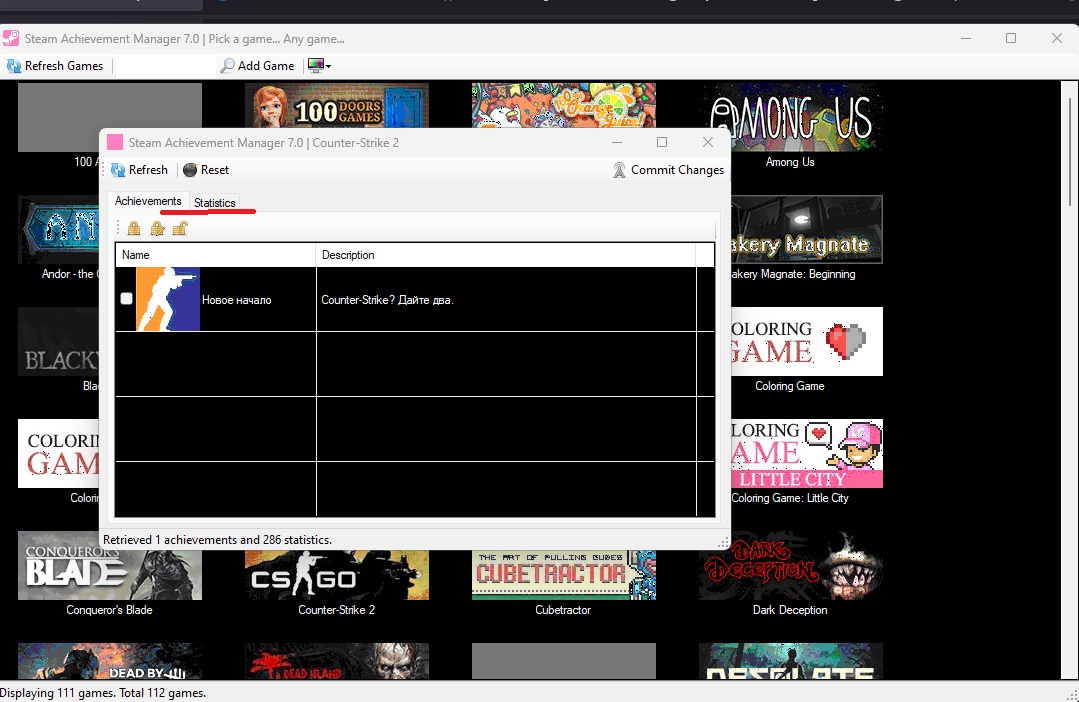Select the Desolate game thumbnail
1079x702 pixels.
pos(791,661)
